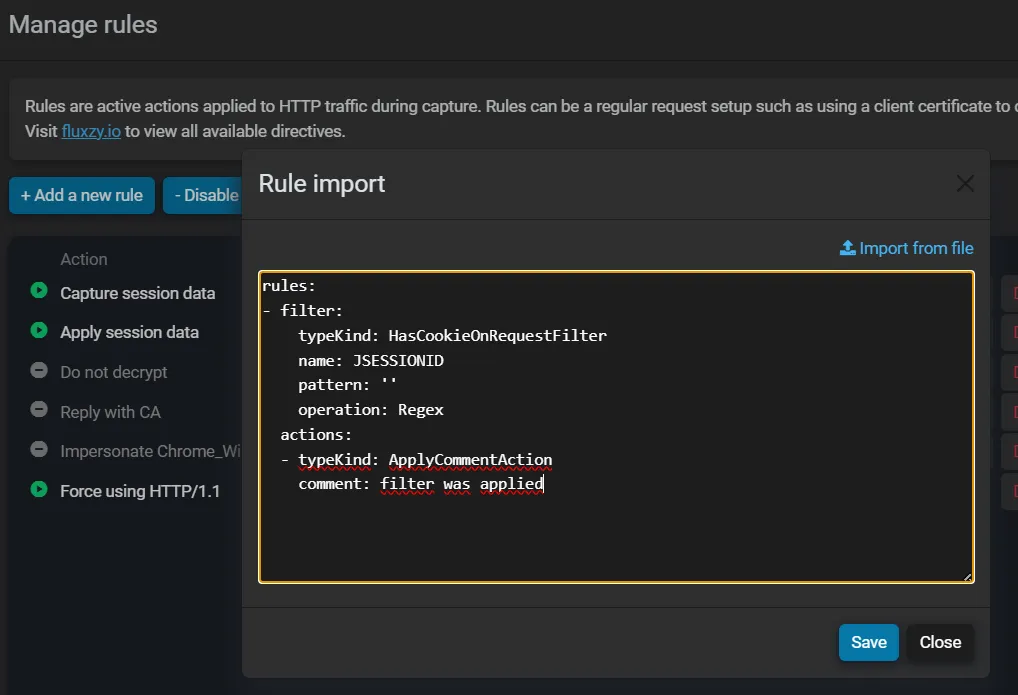Screen dimensions: 1018x695
Task: Click the Close button in Rule import
Action: coord(940,642)
